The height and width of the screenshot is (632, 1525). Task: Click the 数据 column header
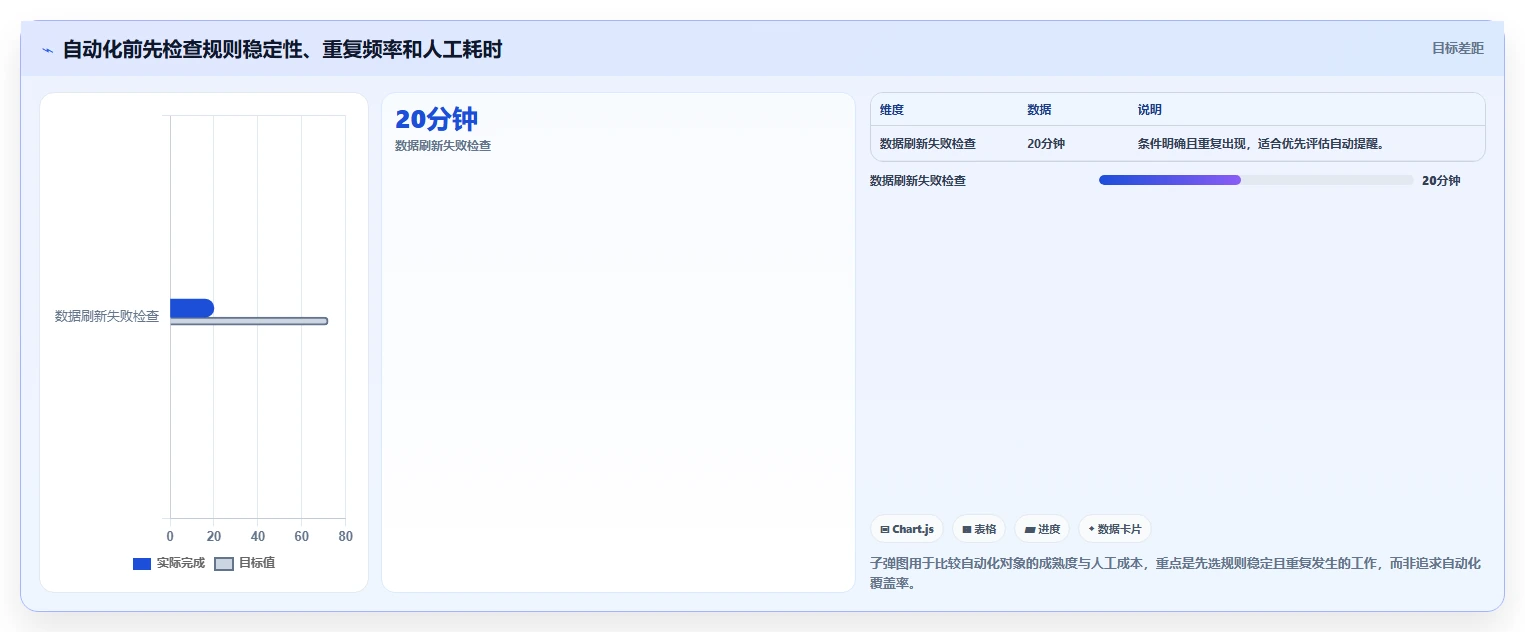pyautogui.click(x=1039, y=110)
